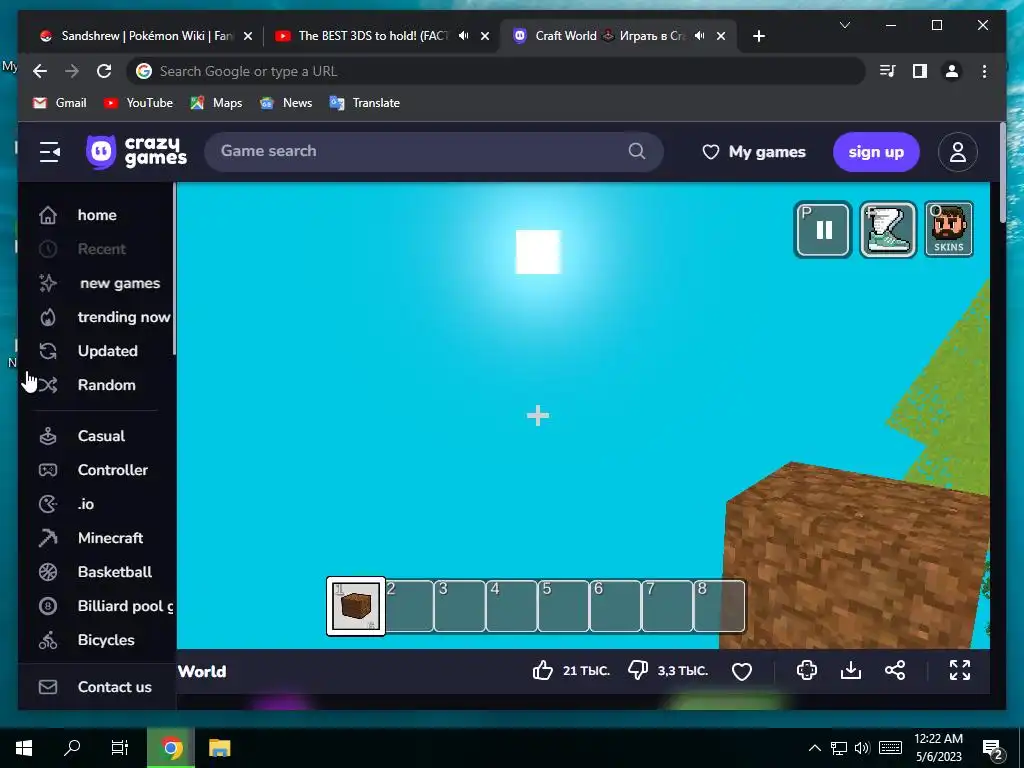Click the sign up button
Viewport: 1024px width, 768px height.
tap(876, 152)
